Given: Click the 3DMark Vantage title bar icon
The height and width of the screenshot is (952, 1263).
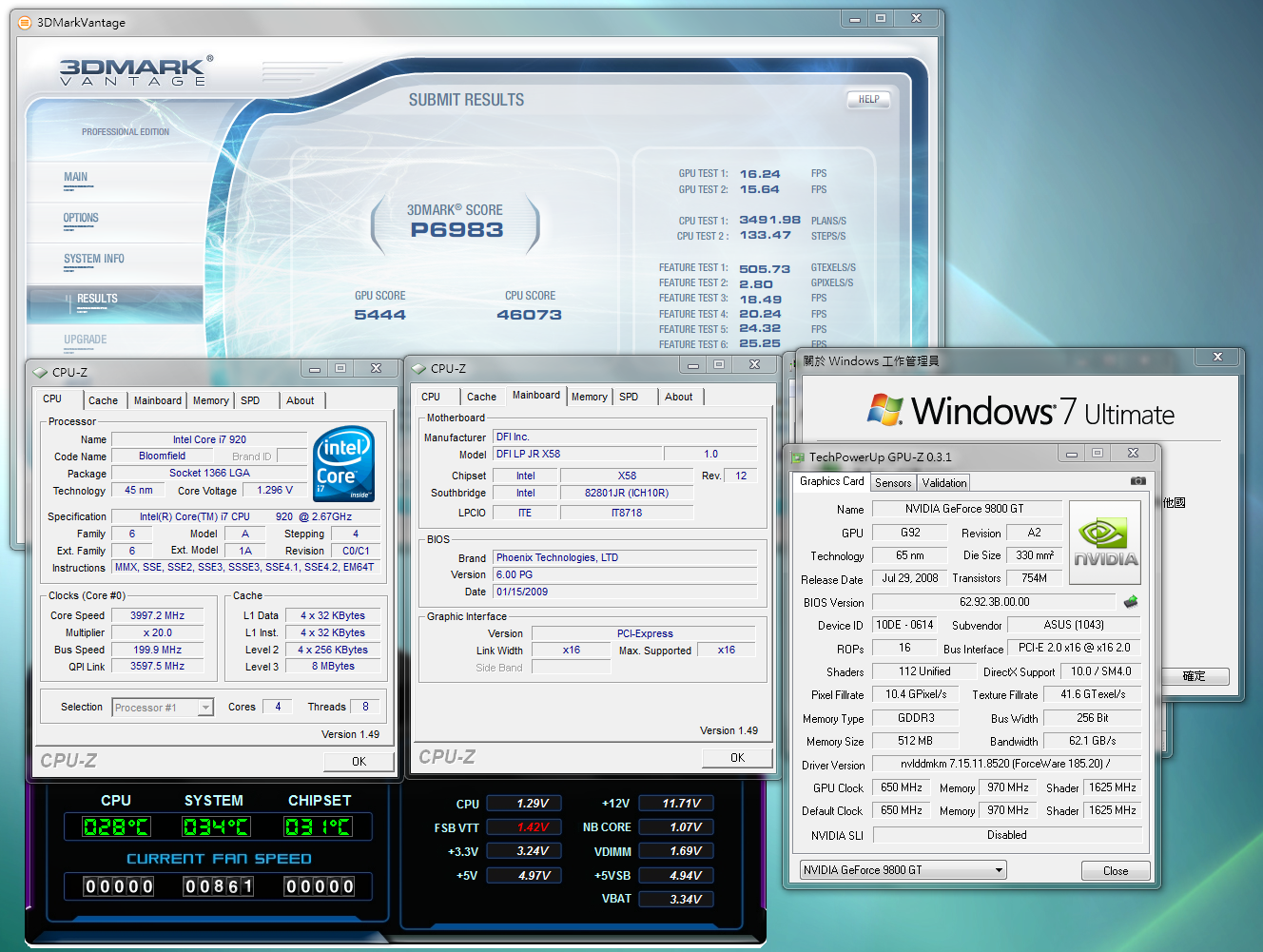Looking at the screenshot, I should tap(26, 22).
